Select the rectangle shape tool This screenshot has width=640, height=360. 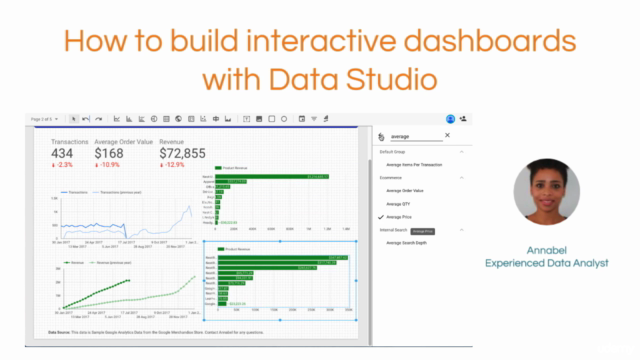click(271, 119)
